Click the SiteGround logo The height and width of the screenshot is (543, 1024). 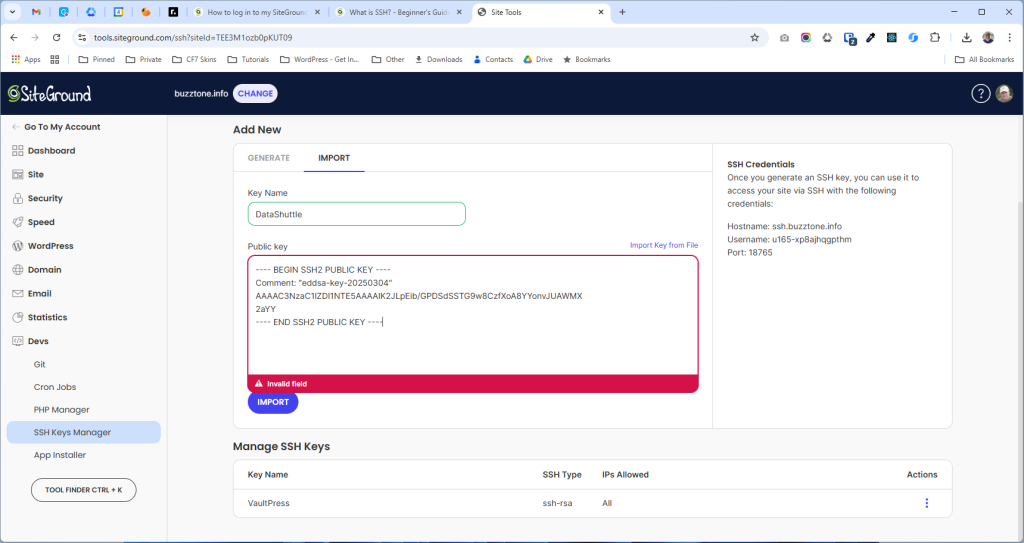coord(49,93)
